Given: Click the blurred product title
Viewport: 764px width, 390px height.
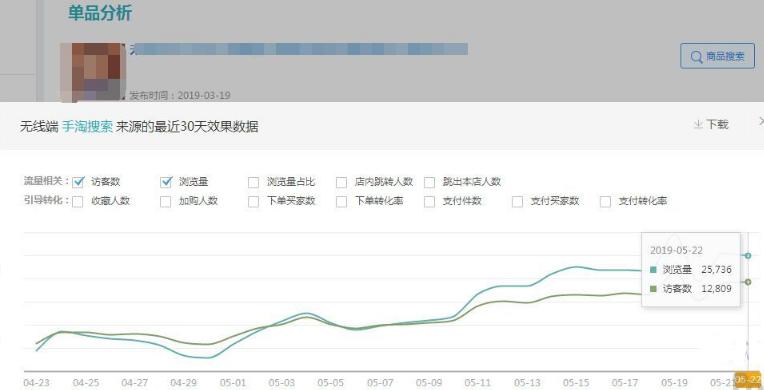Looking at the screenshot, I should (x=299, y=49).
